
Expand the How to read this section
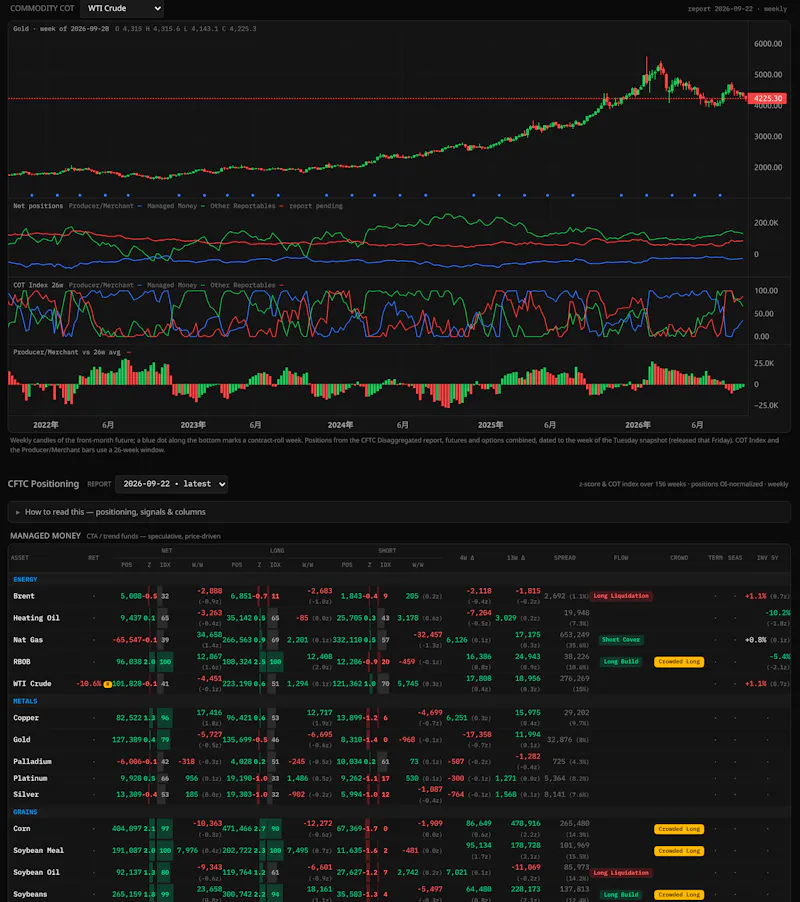coord(399,511)
